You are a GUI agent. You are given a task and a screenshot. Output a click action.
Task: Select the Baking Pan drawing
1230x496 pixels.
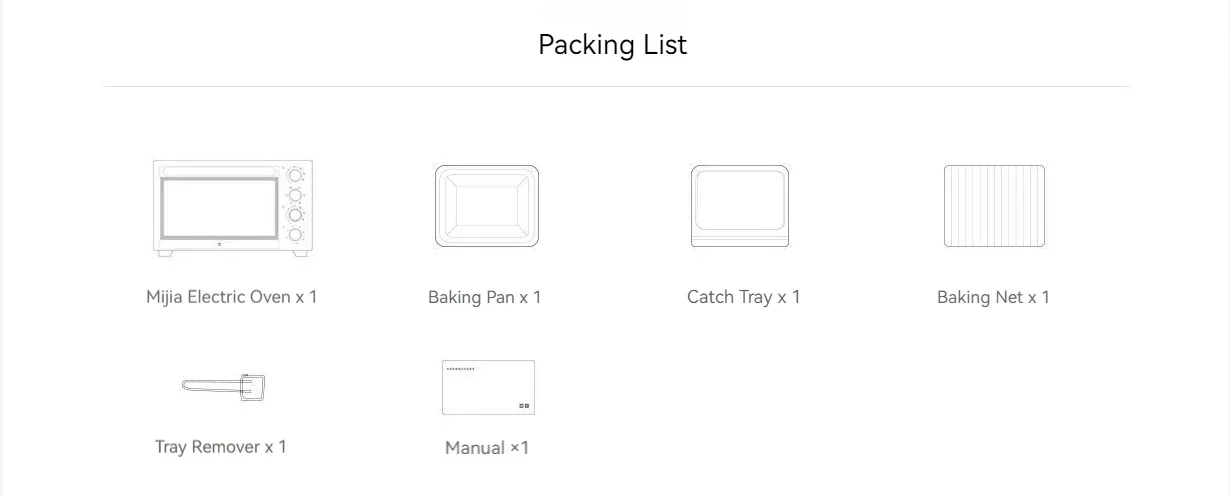pyautogui.click(x=487, y=206)
